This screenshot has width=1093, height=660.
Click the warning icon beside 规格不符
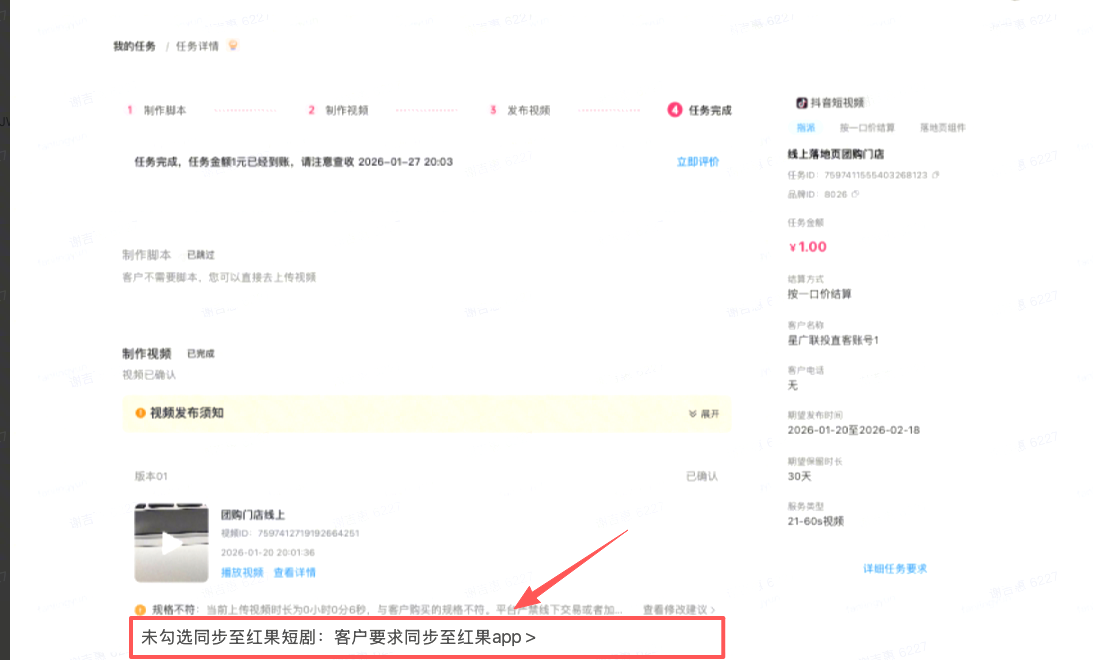coord(141,609)
